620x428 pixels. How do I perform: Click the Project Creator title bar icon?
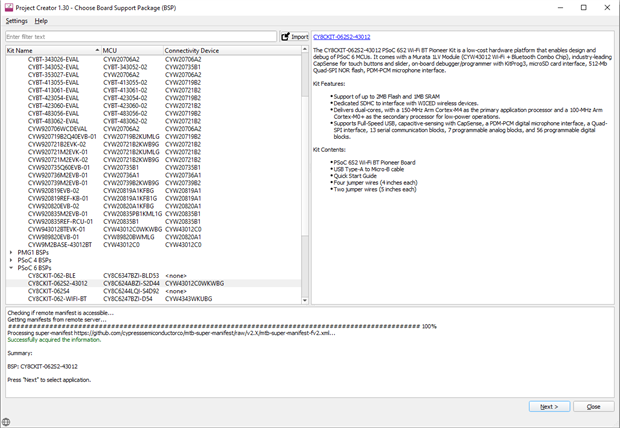(x=7, y=6)
